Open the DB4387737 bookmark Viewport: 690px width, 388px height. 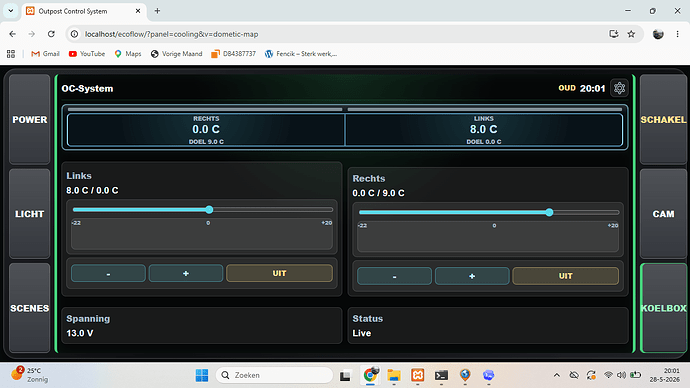(234, 54)
